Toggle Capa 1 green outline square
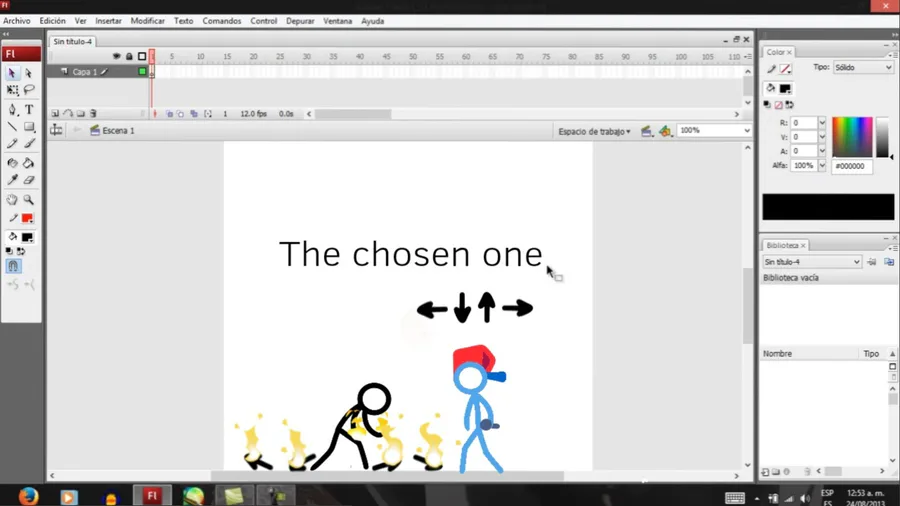The width and height of the screenshot is (900, 506). pos(142,72)
